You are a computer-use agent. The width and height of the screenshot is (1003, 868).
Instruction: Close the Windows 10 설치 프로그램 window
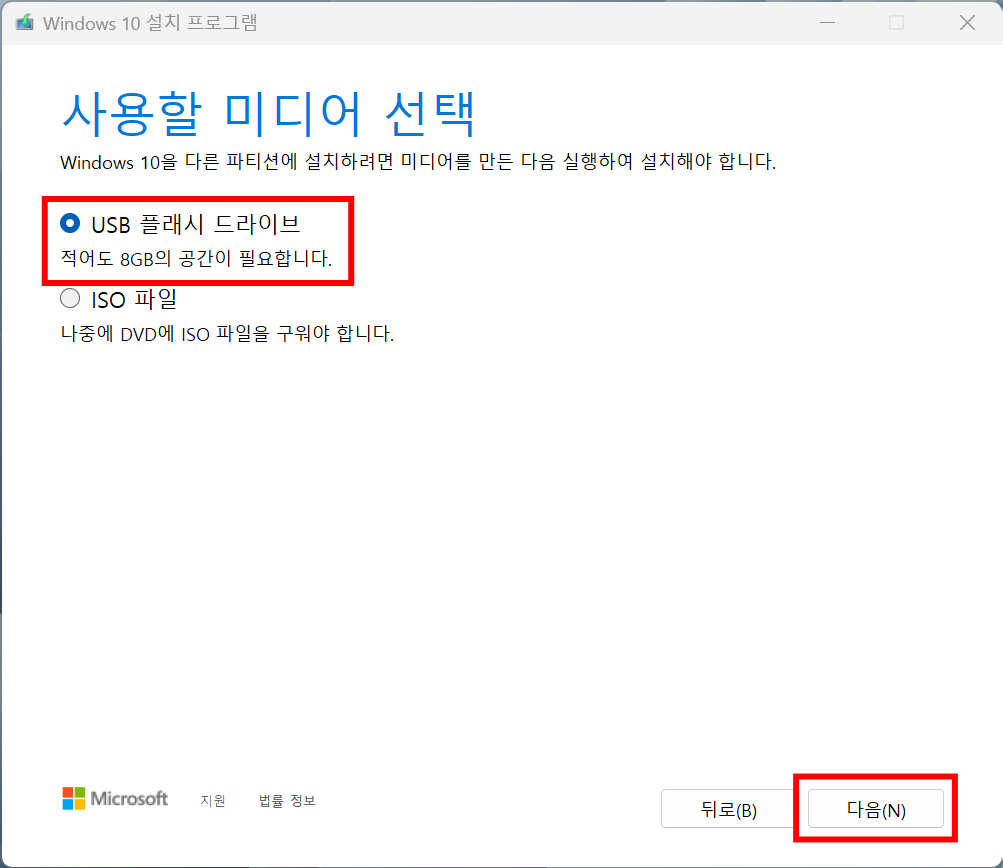pyautogui.click(x=967, y=22)
